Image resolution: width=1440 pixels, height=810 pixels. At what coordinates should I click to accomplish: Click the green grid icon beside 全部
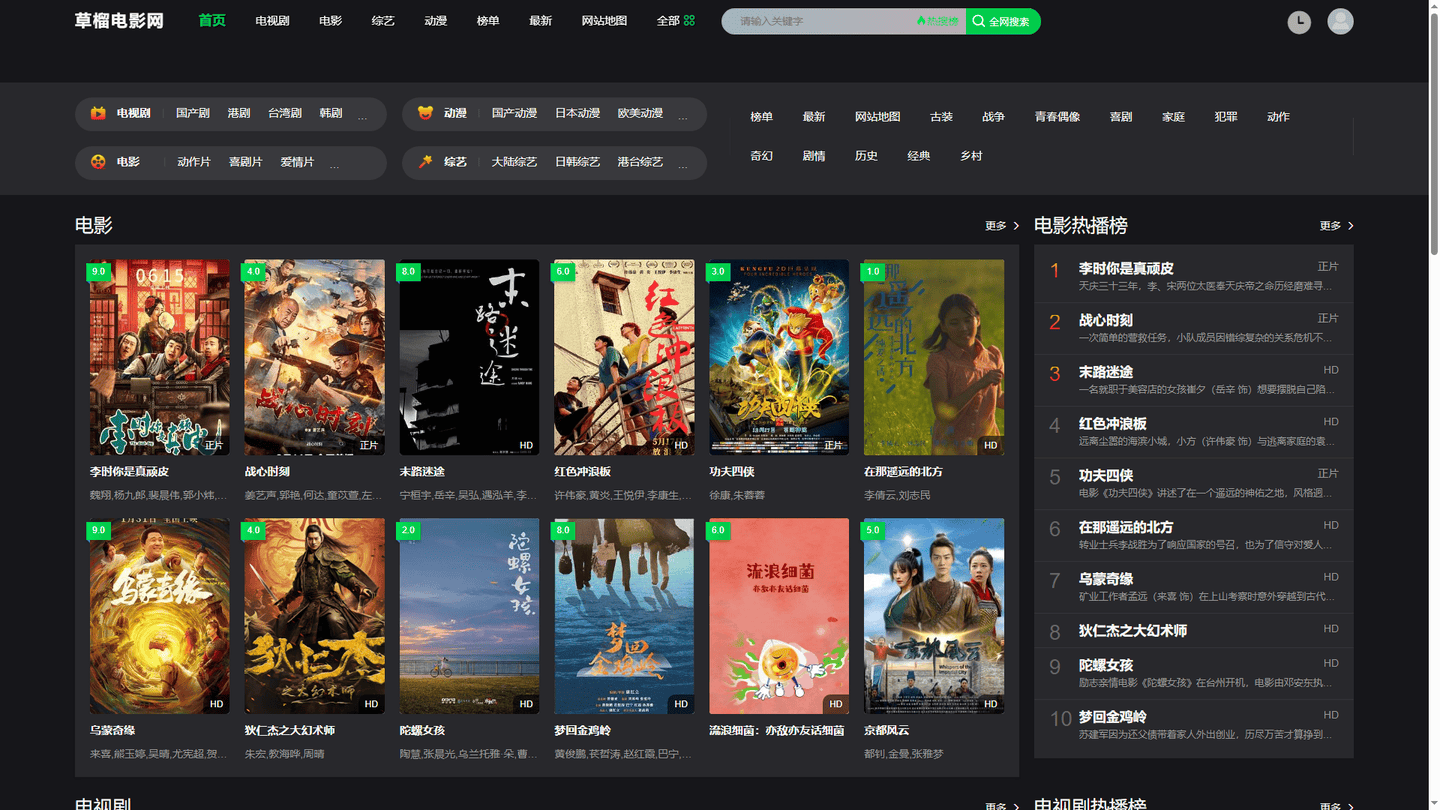[x=689, y=20]
